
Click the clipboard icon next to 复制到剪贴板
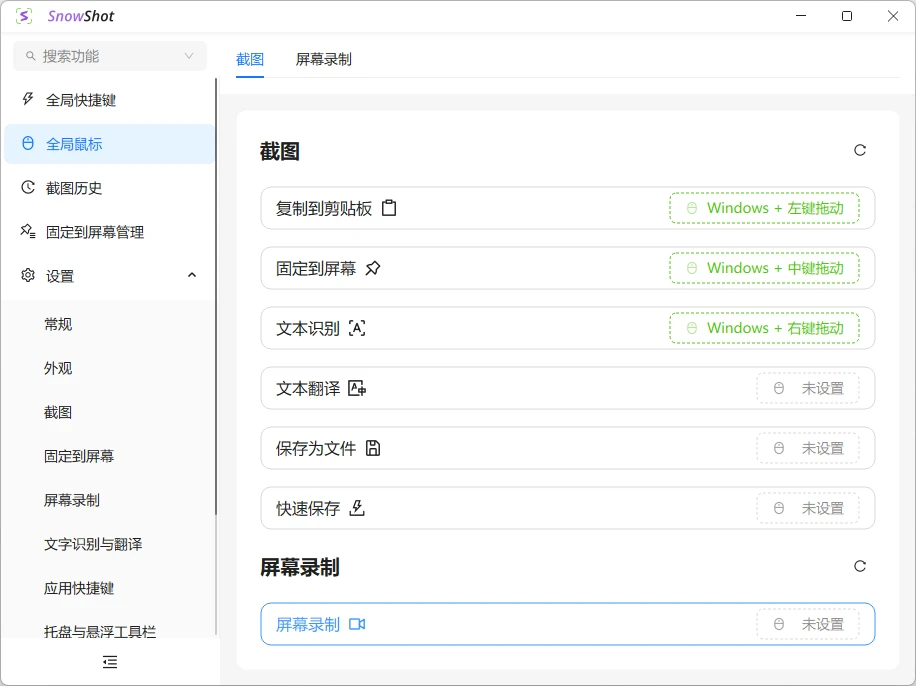pyautogui.click(x=389, y=208)
